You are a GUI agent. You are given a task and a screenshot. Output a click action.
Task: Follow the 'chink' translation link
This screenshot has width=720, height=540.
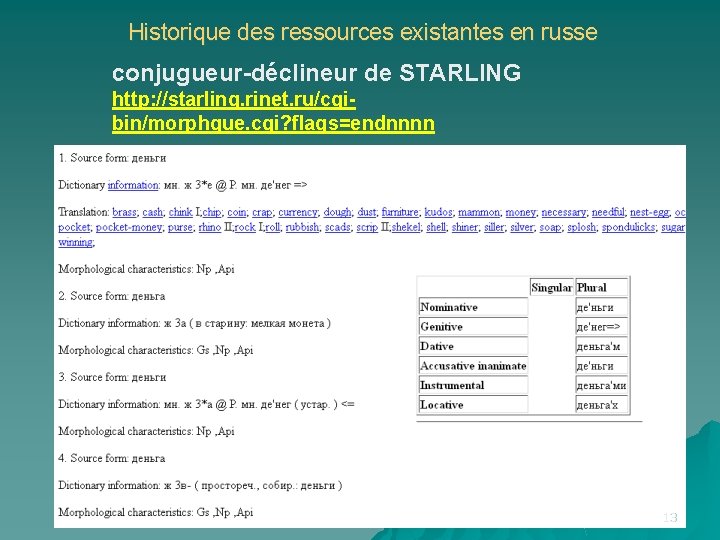pyautogui.click(x=180, y=212)
